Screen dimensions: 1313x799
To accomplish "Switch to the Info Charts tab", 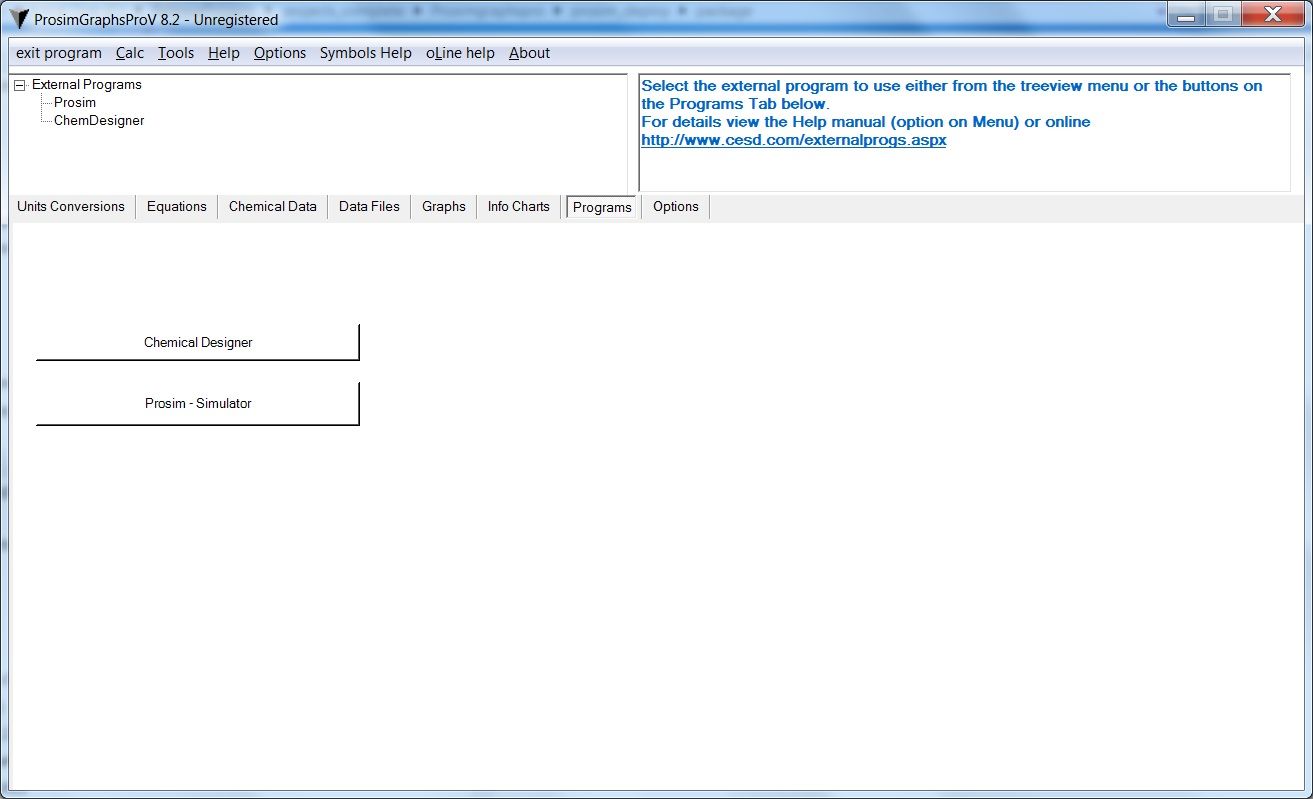I will [519, 206].
